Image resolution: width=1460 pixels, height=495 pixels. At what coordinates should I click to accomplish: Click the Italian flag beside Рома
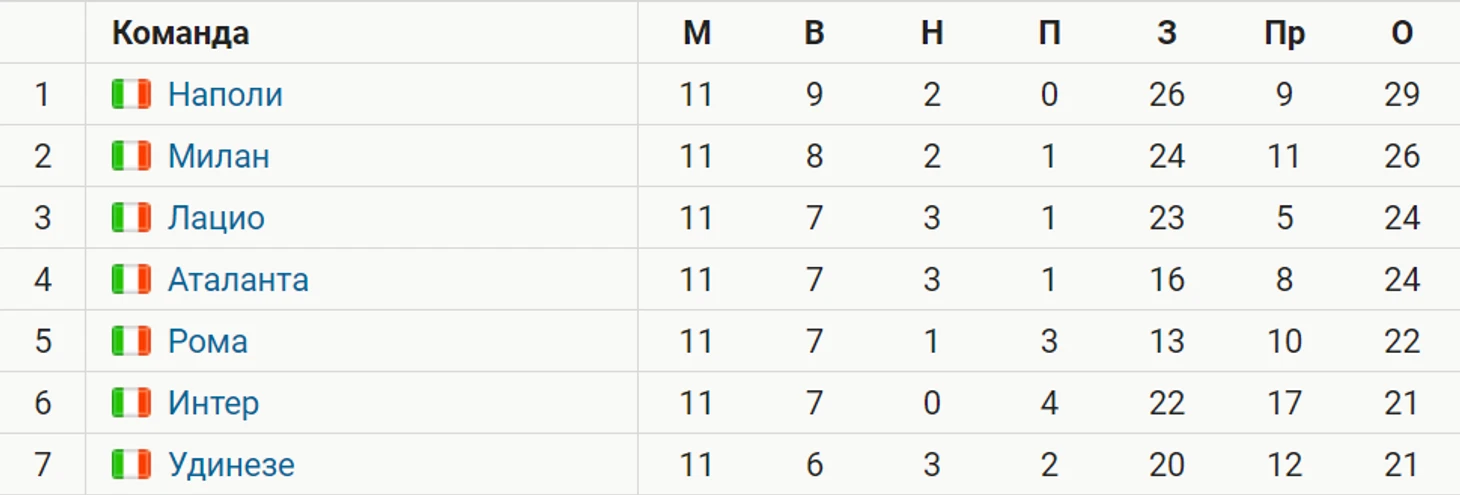pos(131,342)
